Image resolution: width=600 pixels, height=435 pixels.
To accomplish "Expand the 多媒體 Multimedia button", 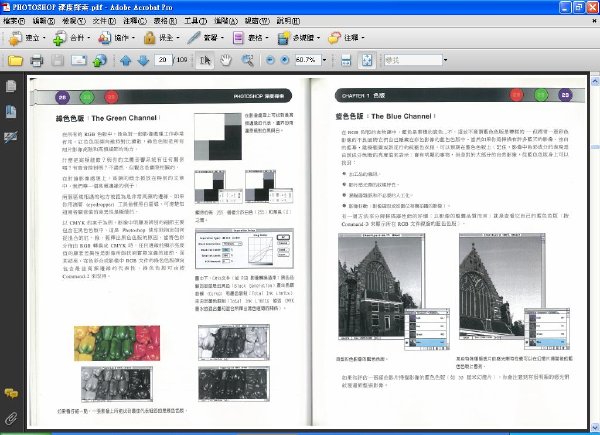I will 298,38.
